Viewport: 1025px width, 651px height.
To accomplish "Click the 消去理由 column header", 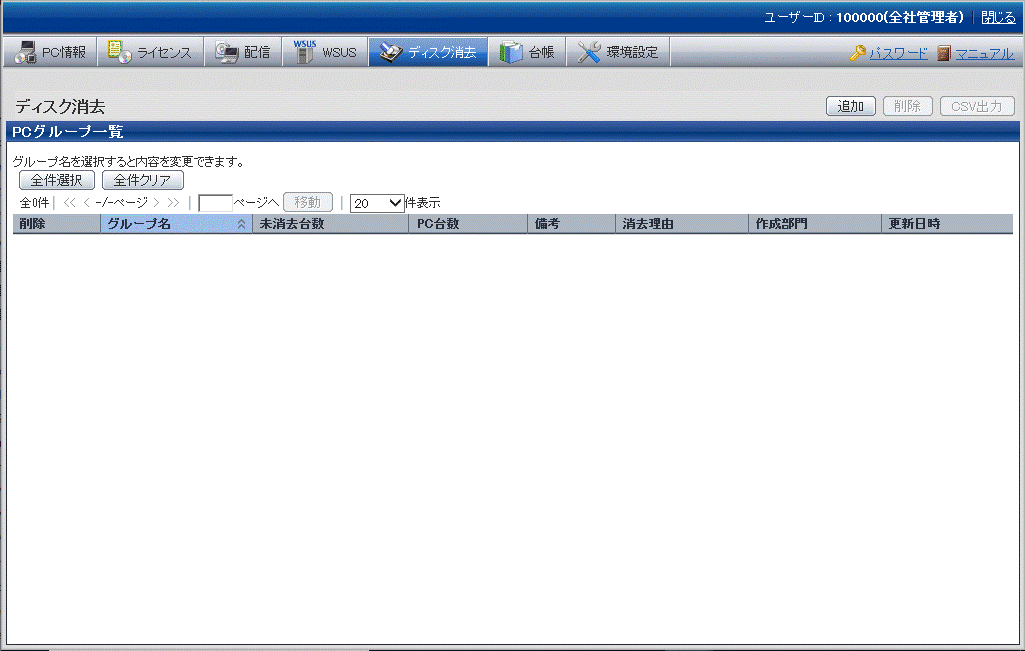I will pos(682,224).
